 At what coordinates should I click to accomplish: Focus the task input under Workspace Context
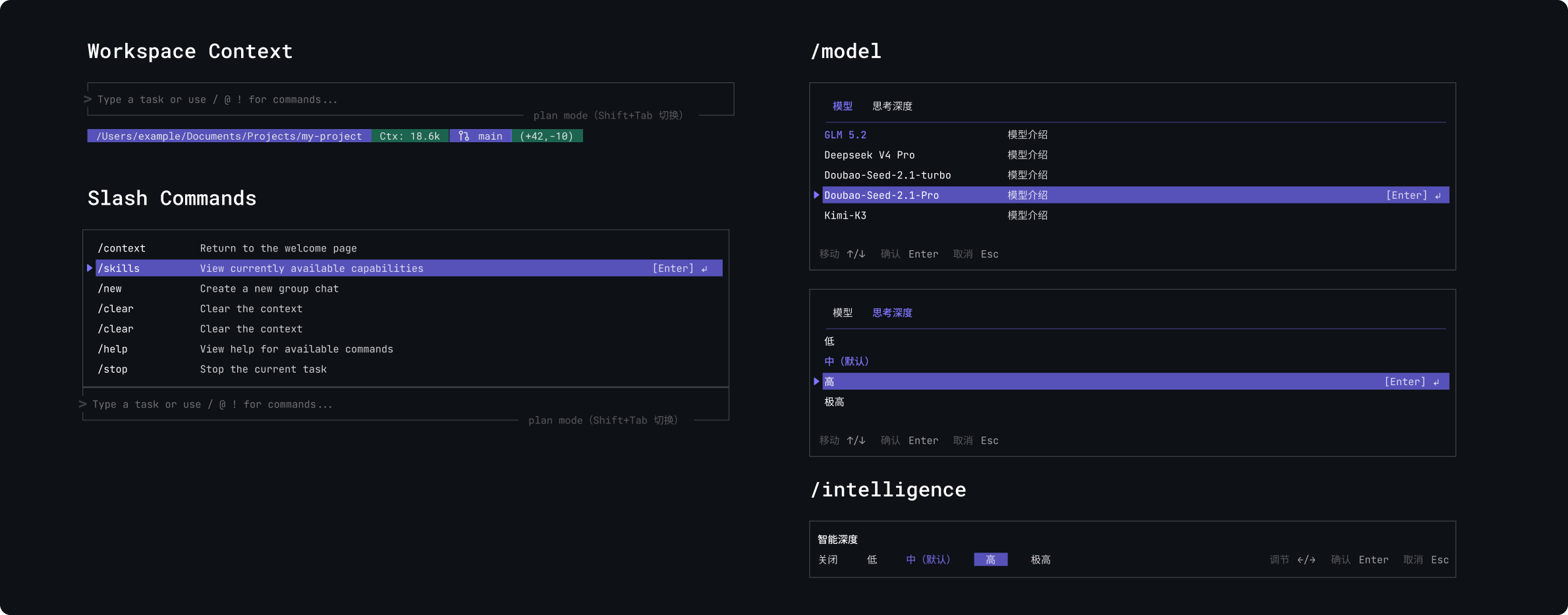tap(410, 99)
